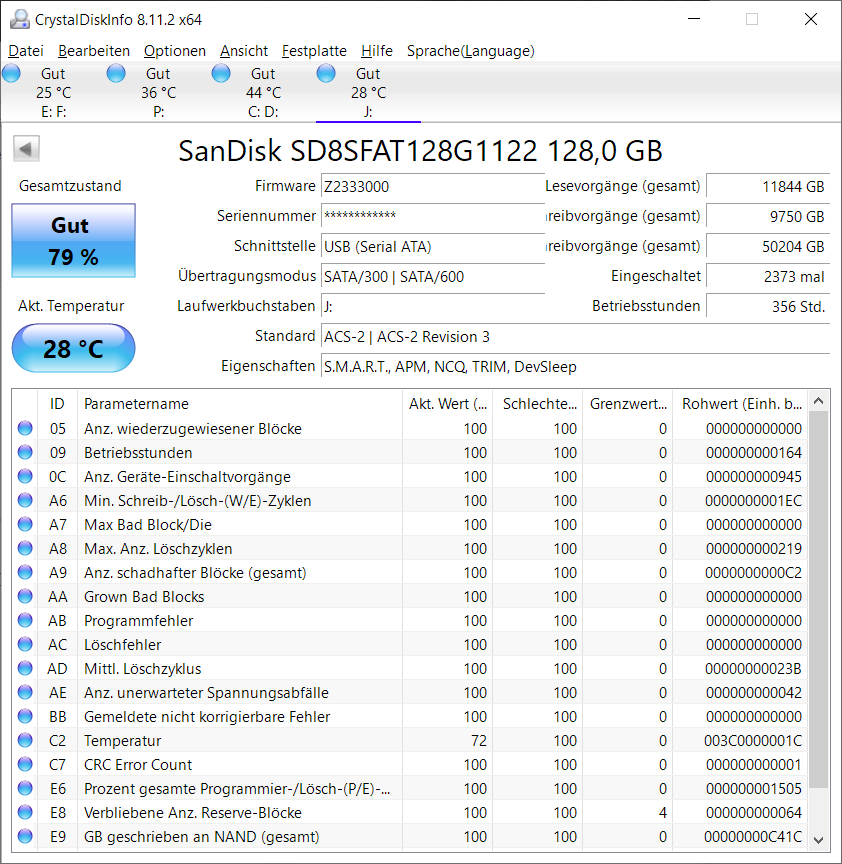Click the Rohwert column header

click(740, 404)
